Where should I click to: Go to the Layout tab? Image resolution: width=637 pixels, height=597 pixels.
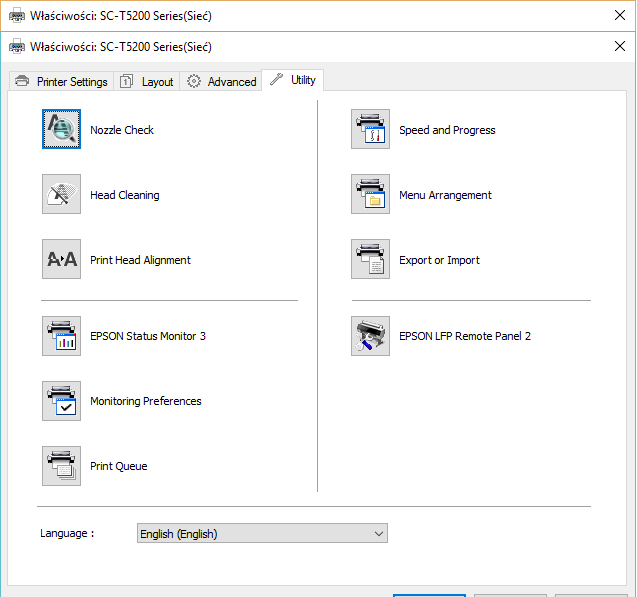147,82
